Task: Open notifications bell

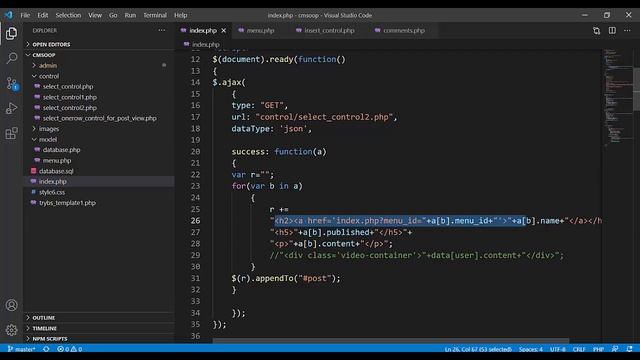Action: coord(629,349)
